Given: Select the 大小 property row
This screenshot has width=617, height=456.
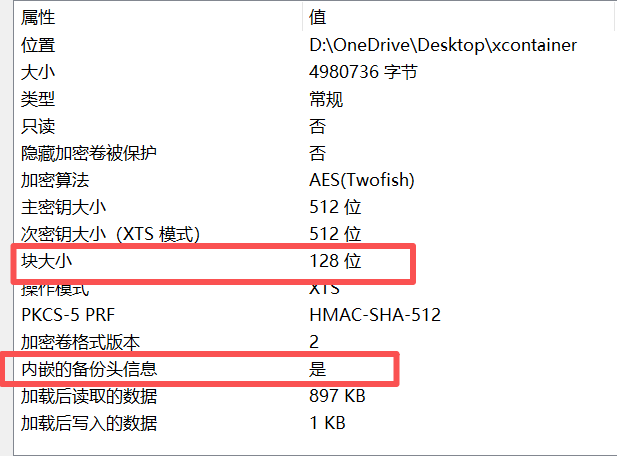Looking at the screenshot, I should point(38,72).
